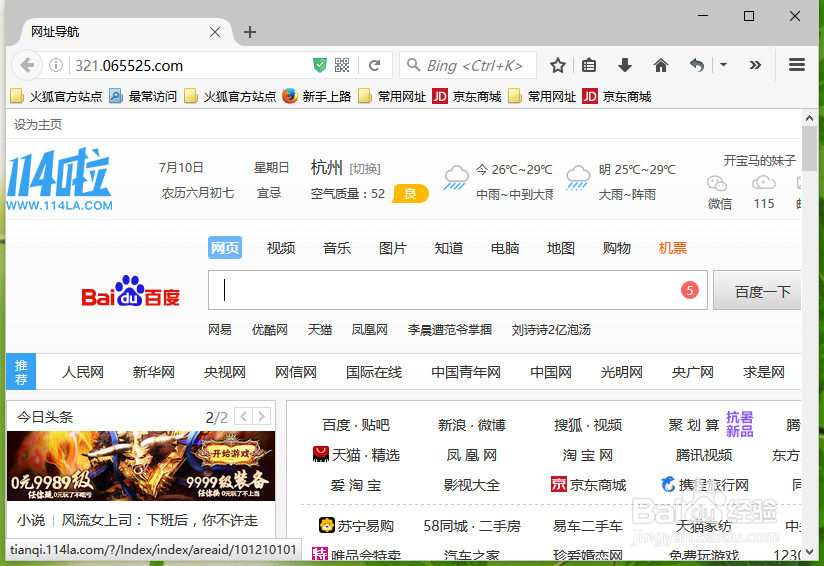Show previous headline with left arrow
Viewport: 824px width, 566px height.
coord(243,417)
